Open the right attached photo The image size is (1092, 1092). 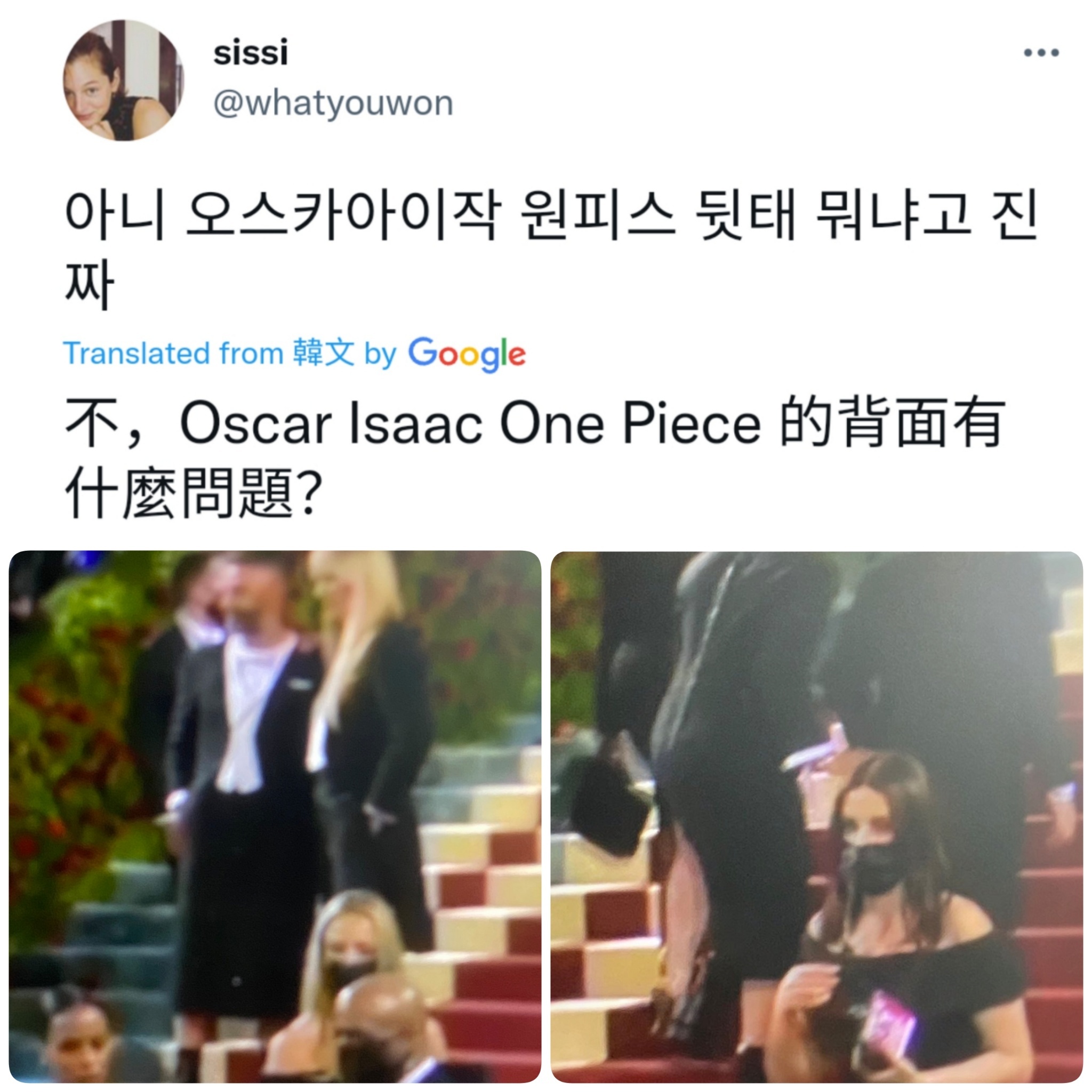point(817,817)
